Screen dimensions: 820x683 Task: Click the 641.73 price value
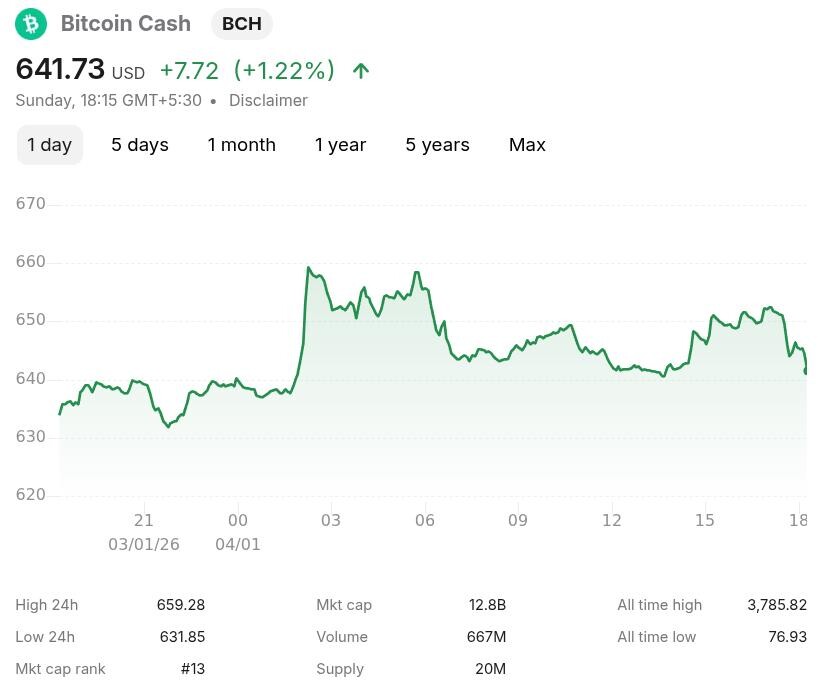(x=60, y=69)
